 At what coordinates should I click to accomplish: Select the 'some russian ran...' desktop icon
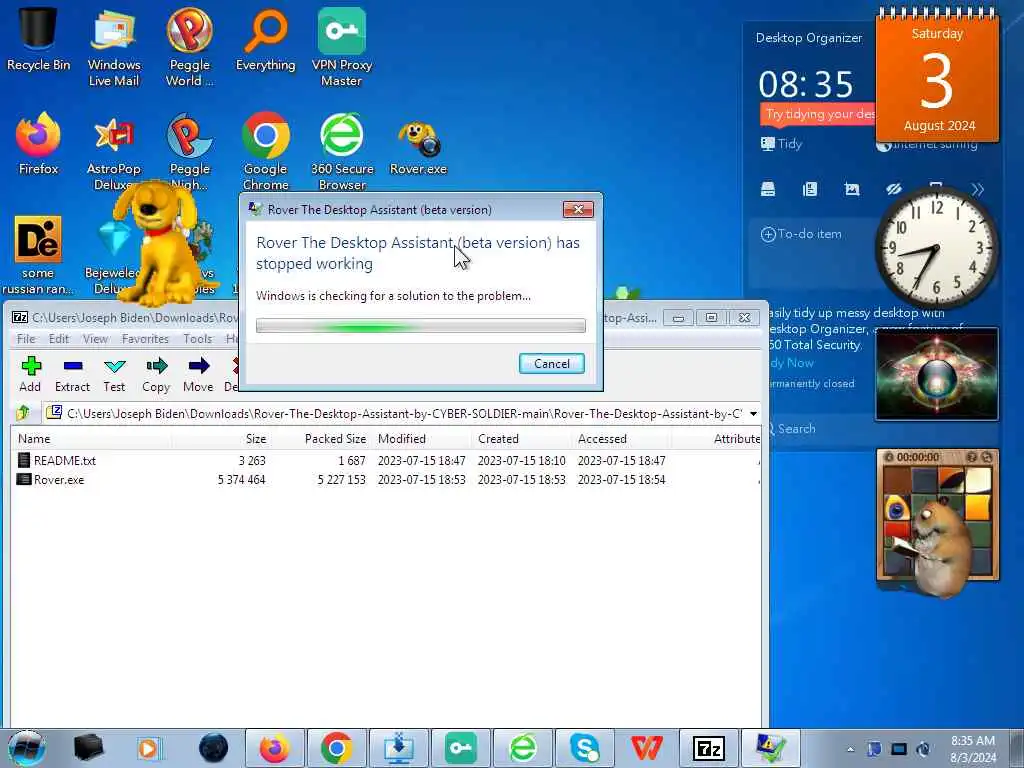pos(38,256)
